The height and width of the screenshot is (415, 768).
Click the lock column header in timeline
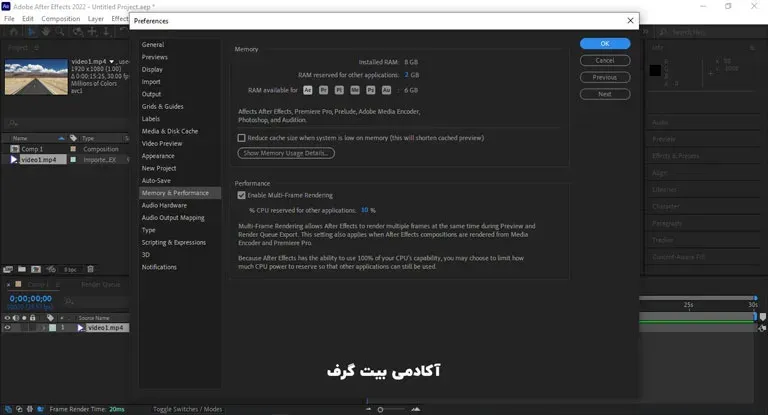(33, 317)
